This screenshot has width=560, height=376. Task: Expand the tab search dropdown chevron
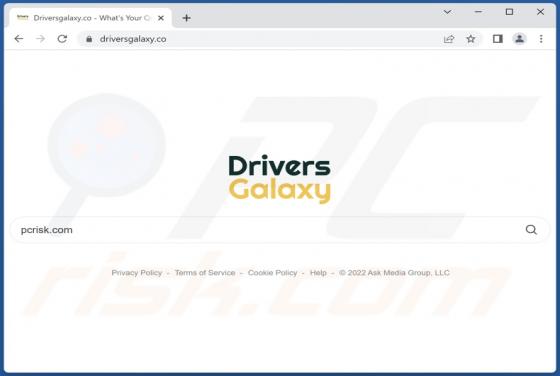click(x=448, y=12)
